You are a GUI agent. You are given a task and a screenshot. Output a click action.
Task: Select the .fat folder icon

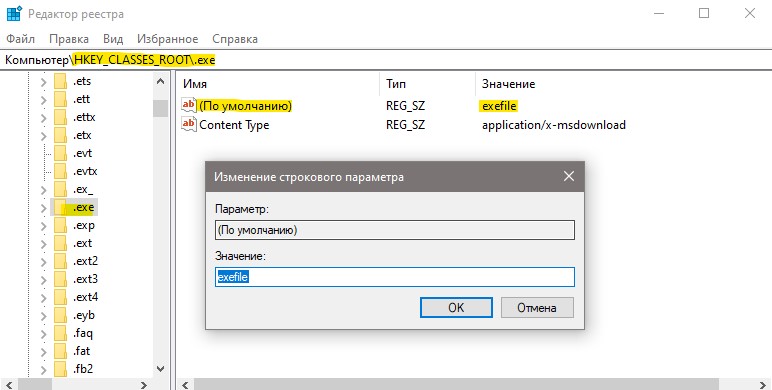(x=60, y=351)
